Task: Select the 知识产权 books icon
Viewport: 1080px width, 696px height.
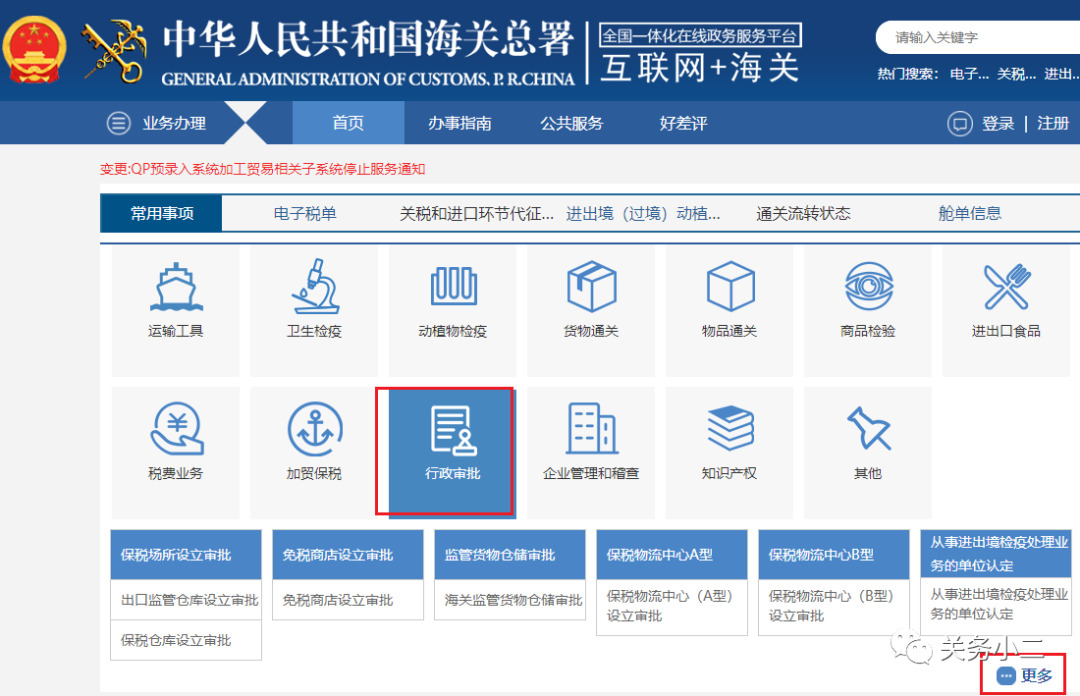Action: 730,431
